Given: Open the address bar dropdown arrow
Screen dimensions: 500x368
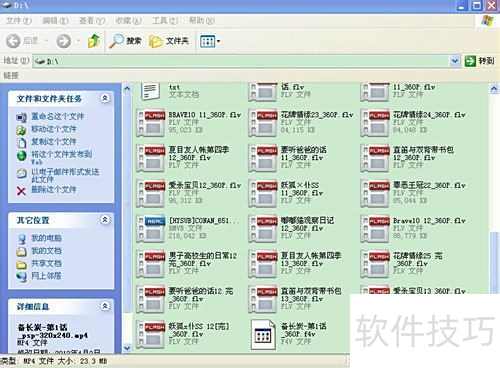Looking at the screenshot, I should pos(454,61).
